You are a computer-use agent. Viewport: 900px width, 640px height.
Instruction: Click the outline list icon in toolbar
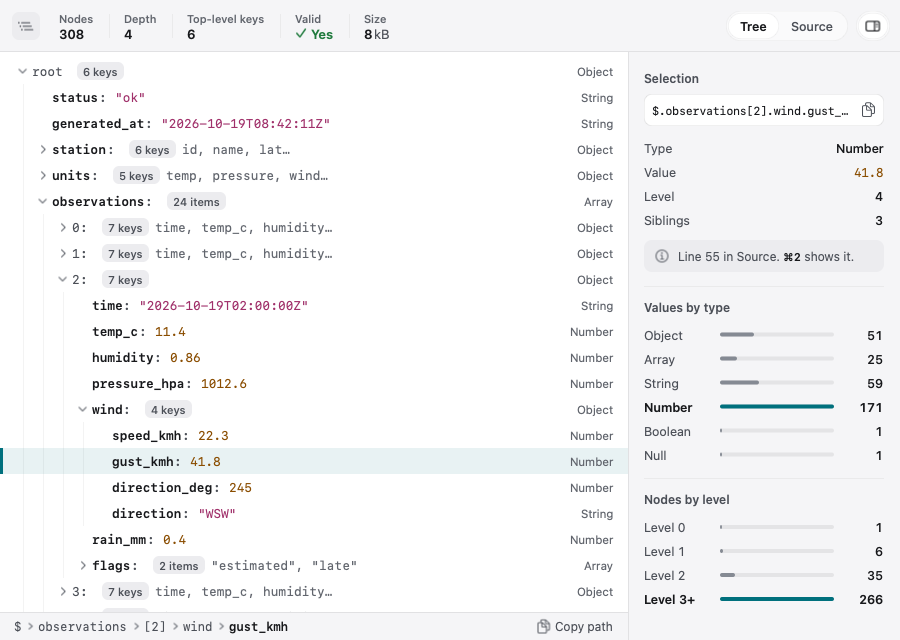[26, 26]
